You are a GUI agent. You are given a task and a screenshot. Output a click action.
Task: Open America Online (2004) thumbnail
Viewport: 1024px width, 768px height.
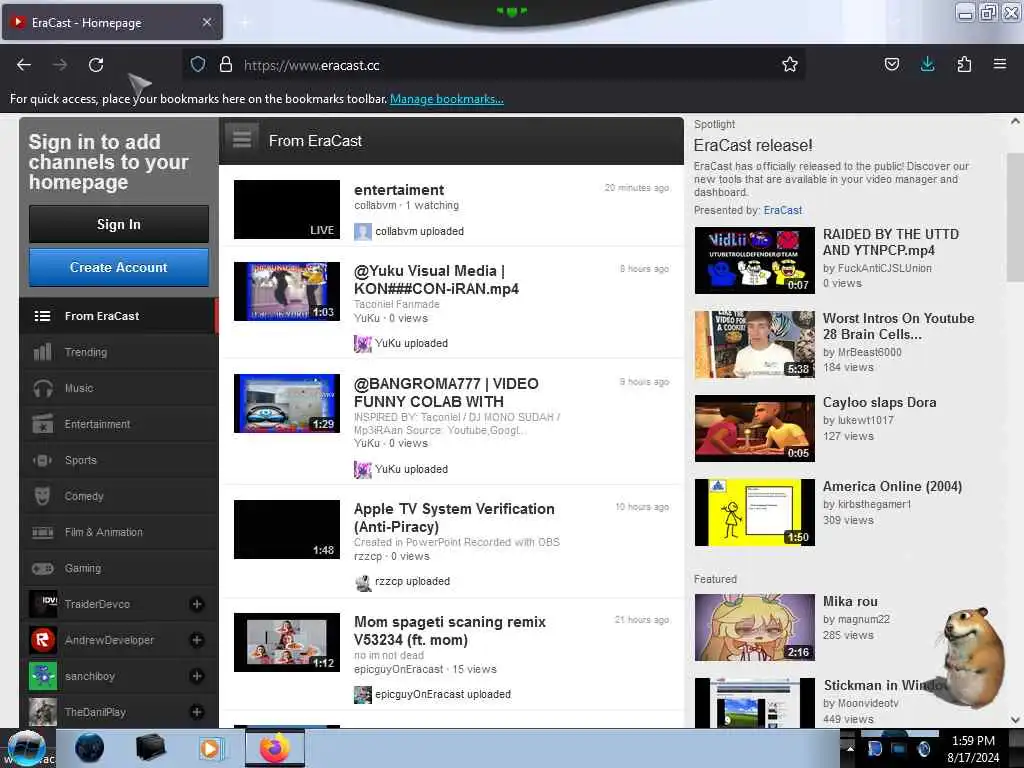pyautogui.click(x=754, y=513)
